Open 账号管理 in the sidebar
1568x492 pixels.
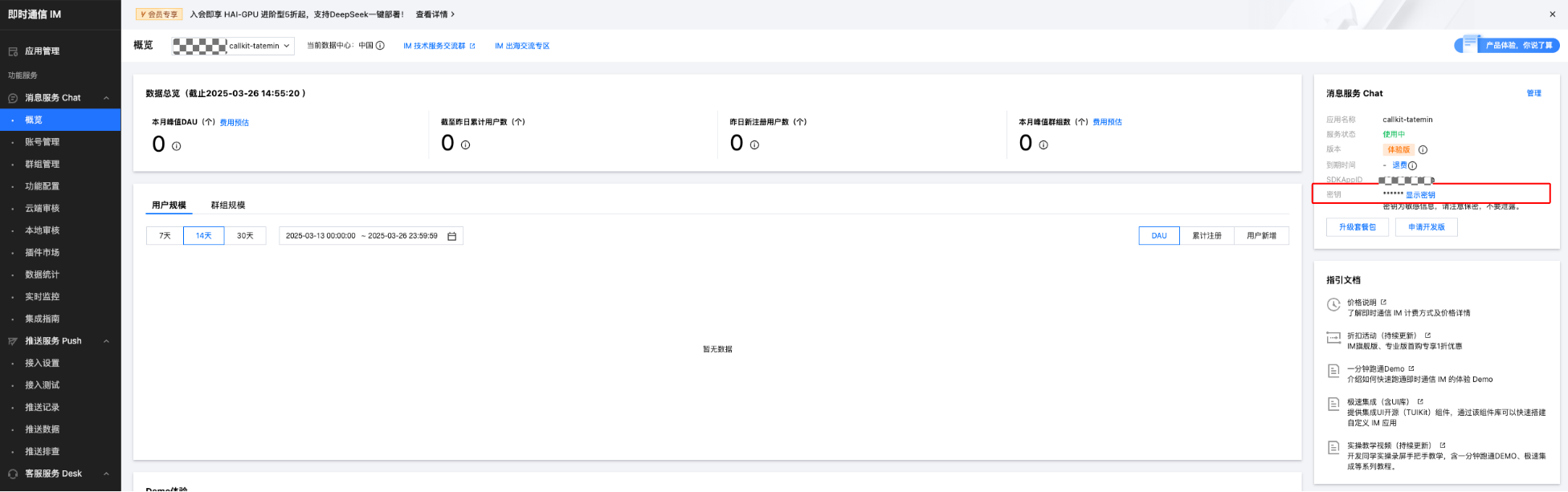[42, 142]
